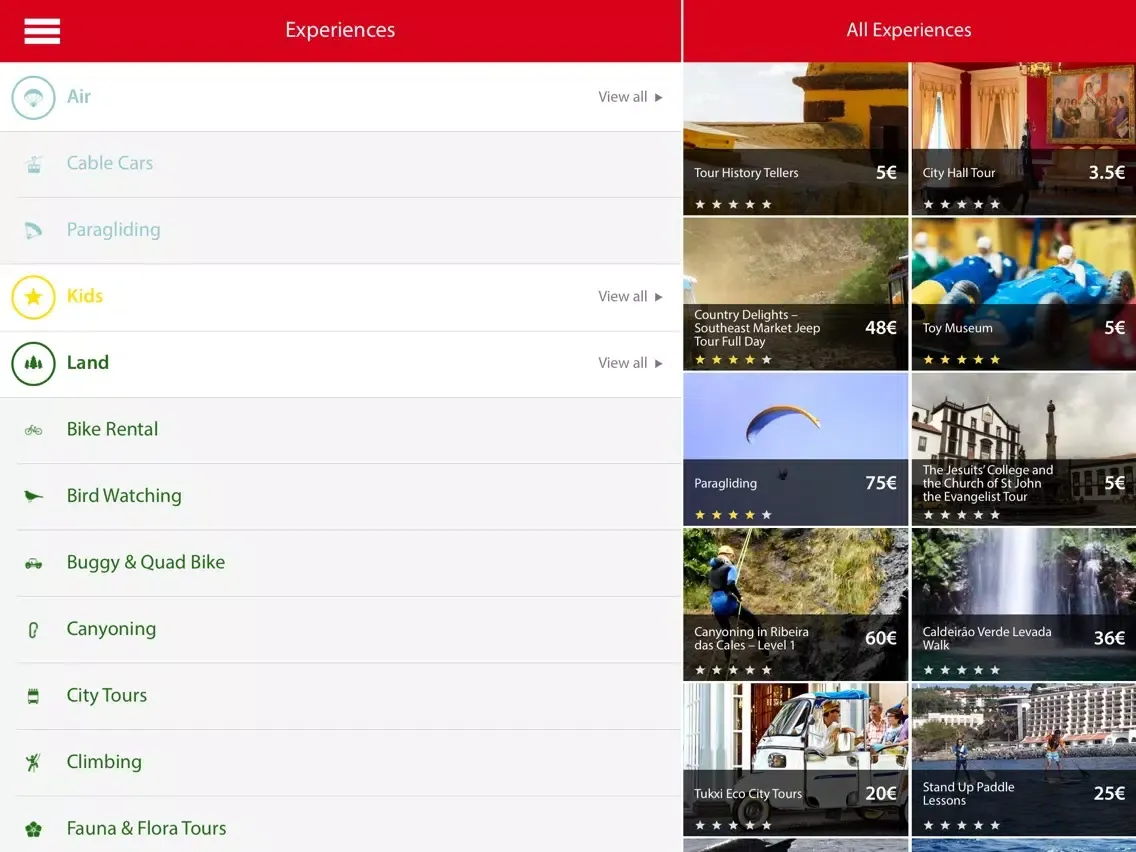Tap the Canyoning carabiner icon
1136x852 pixels.
click(x=33, y=630)
